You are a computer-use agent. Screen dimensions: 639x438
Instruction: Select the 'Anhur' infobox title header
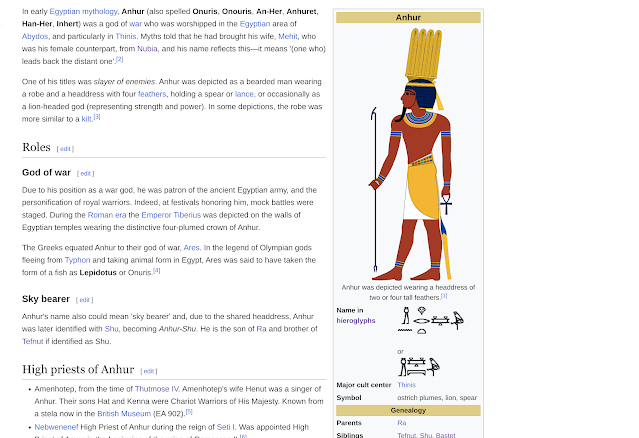tap(408, 17)
